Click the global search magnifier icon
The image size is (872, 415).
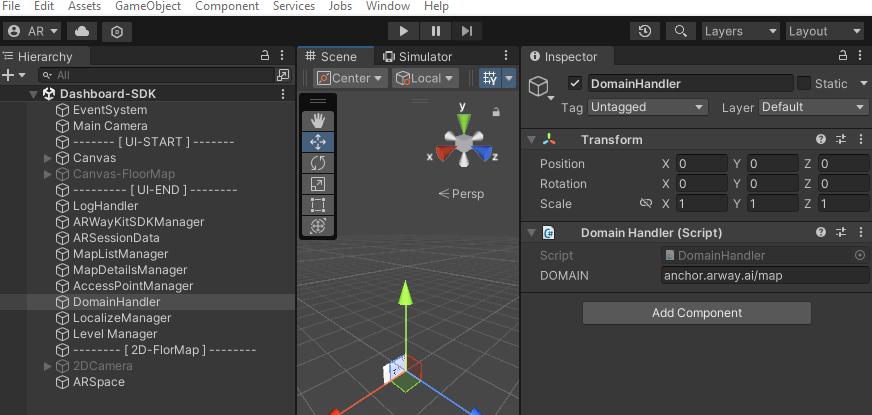[x=680, y=32]
